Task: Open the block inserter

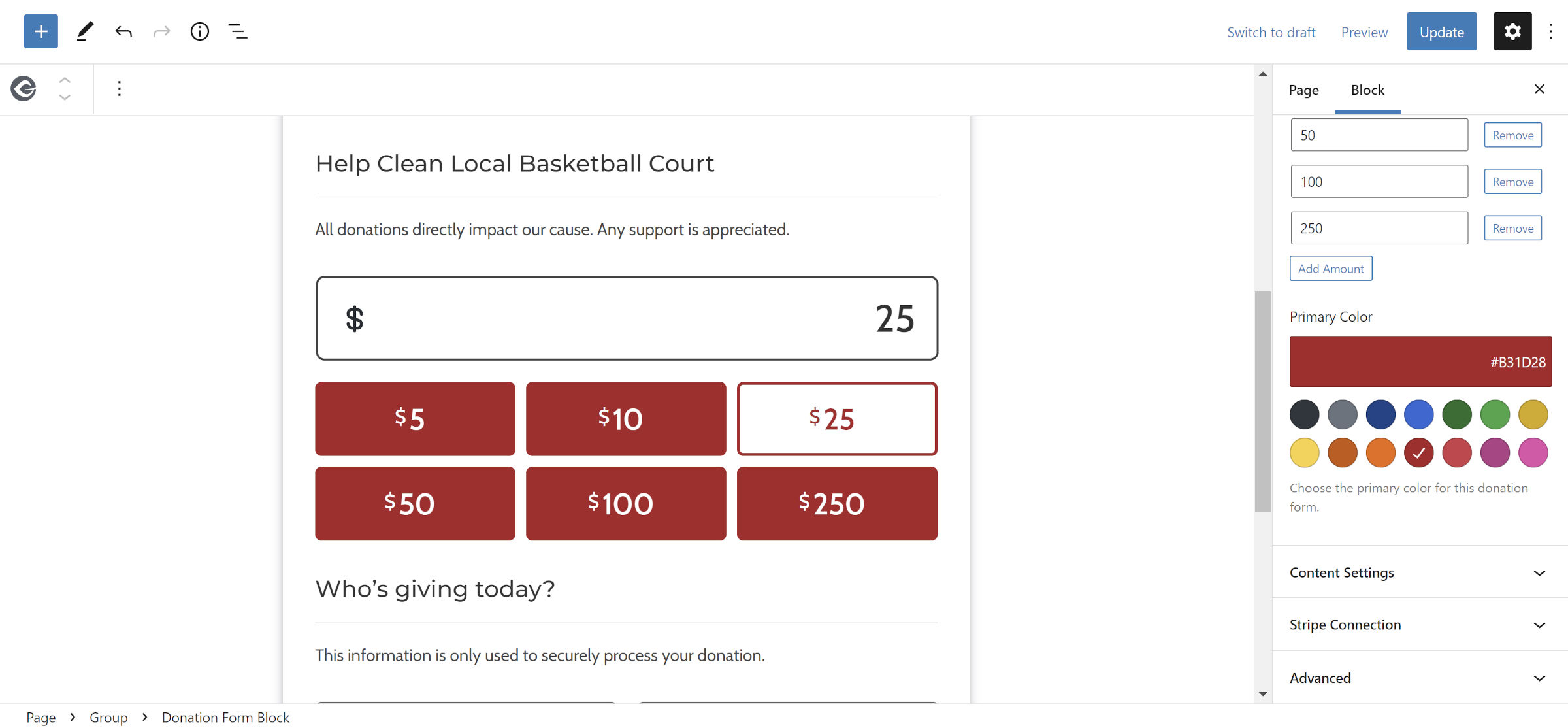Action: (x=41, y=31)
